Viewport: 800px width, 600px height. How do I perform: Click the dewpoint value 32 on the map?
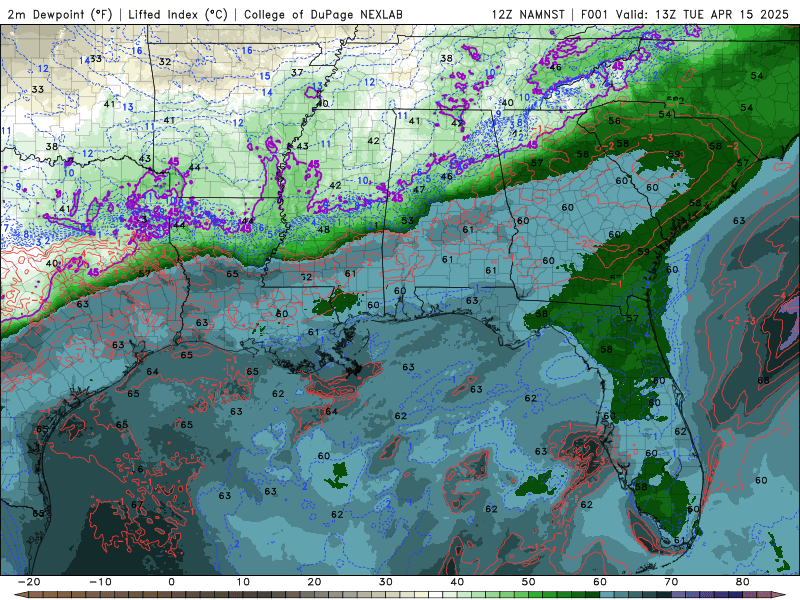(165, 62)
